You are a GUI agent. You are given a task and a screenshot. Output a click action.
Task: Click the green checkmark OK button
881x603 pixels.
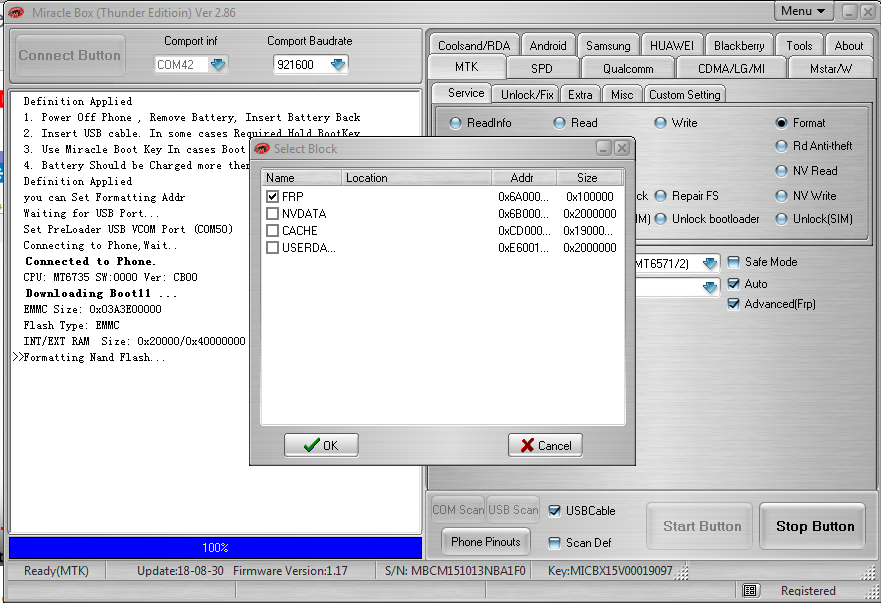click(321, 445)
